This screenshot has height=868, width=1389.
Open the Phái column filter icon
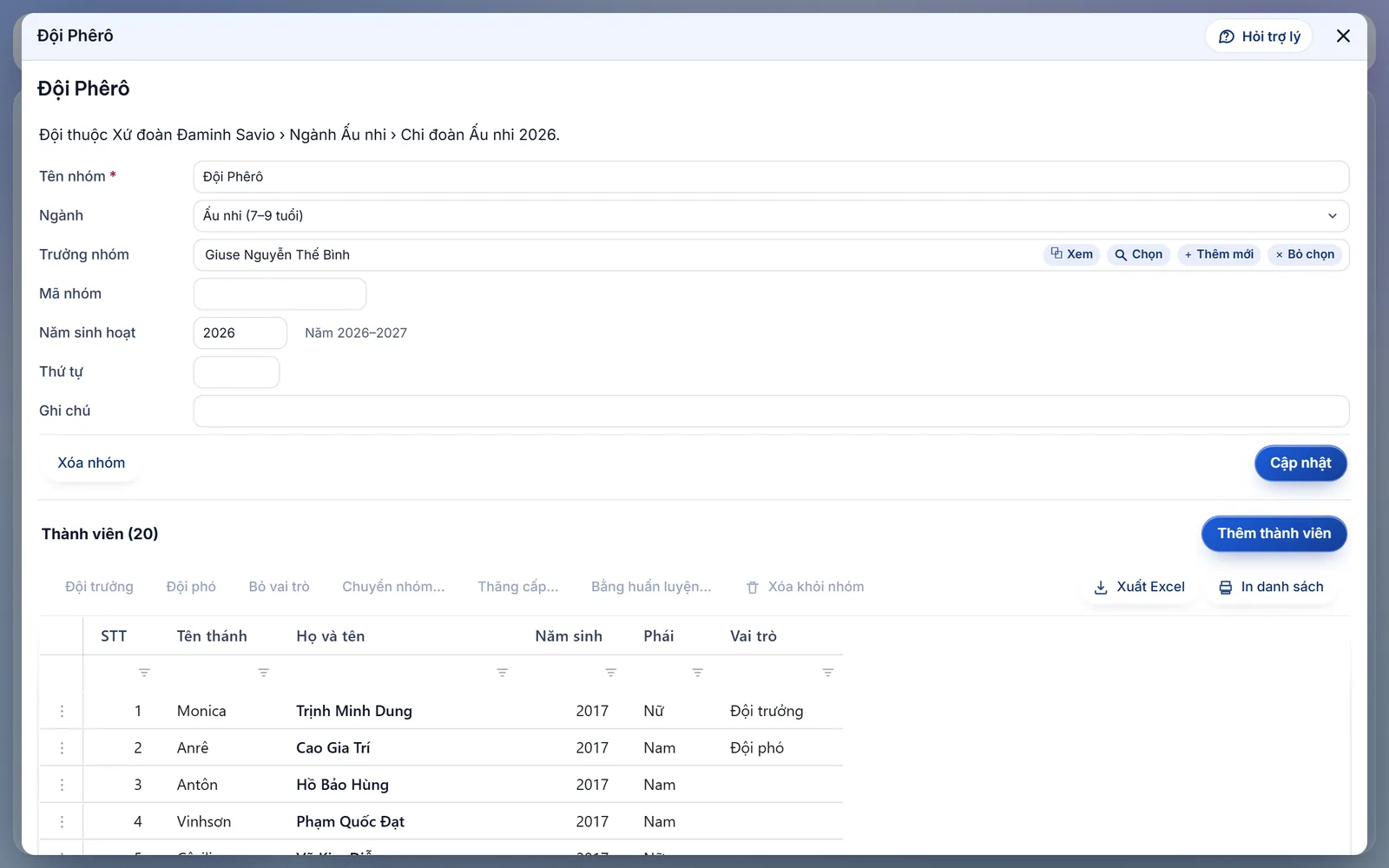697,673
